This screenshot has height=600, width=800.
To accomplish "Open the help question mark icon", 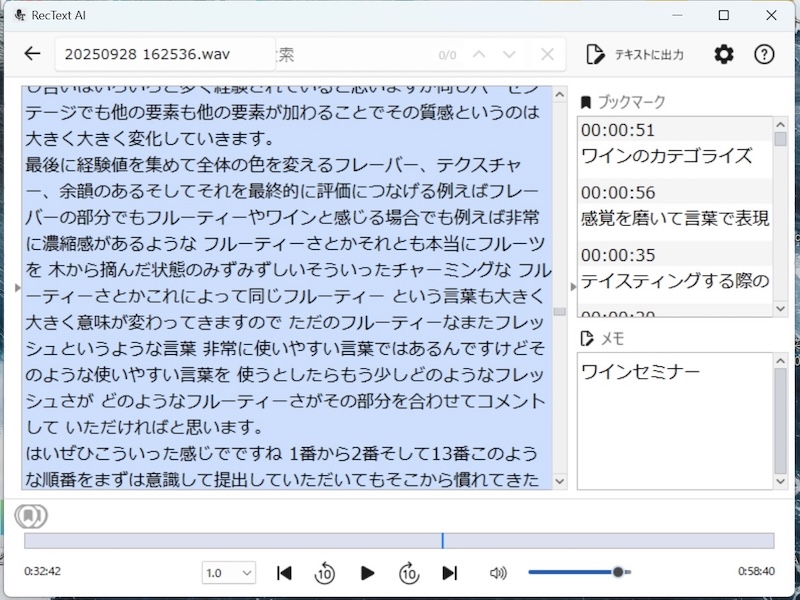I will point(765,55).
